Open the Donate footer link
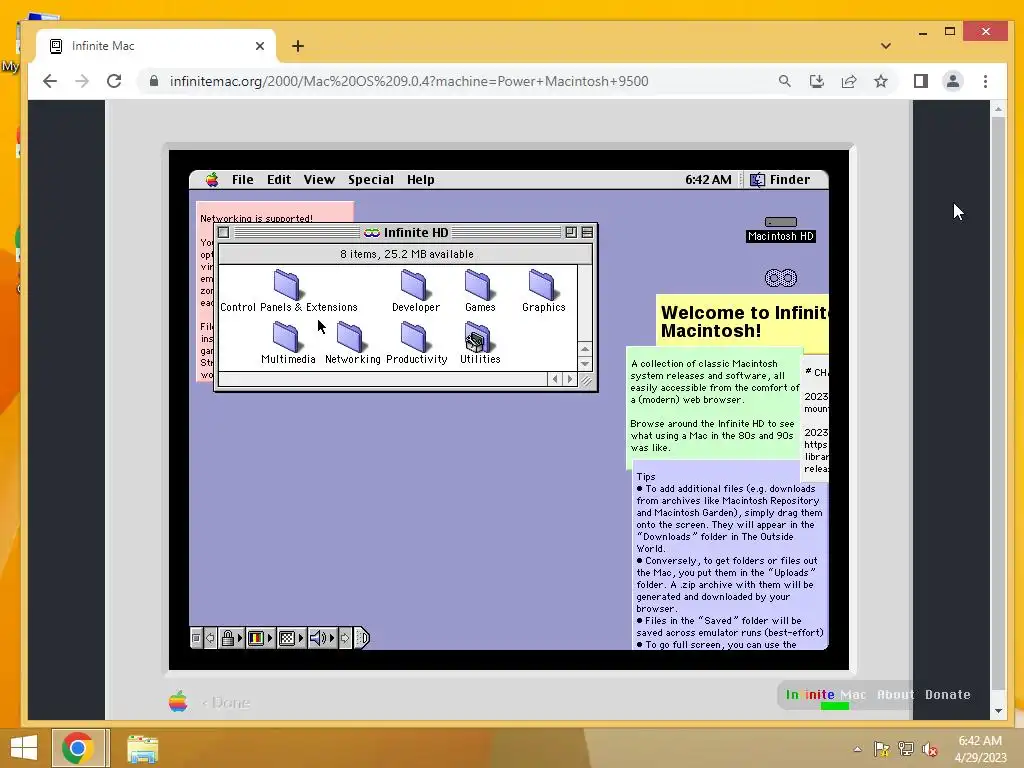The width and height of the screenshot is (1024, 768). tap(948, 695)
